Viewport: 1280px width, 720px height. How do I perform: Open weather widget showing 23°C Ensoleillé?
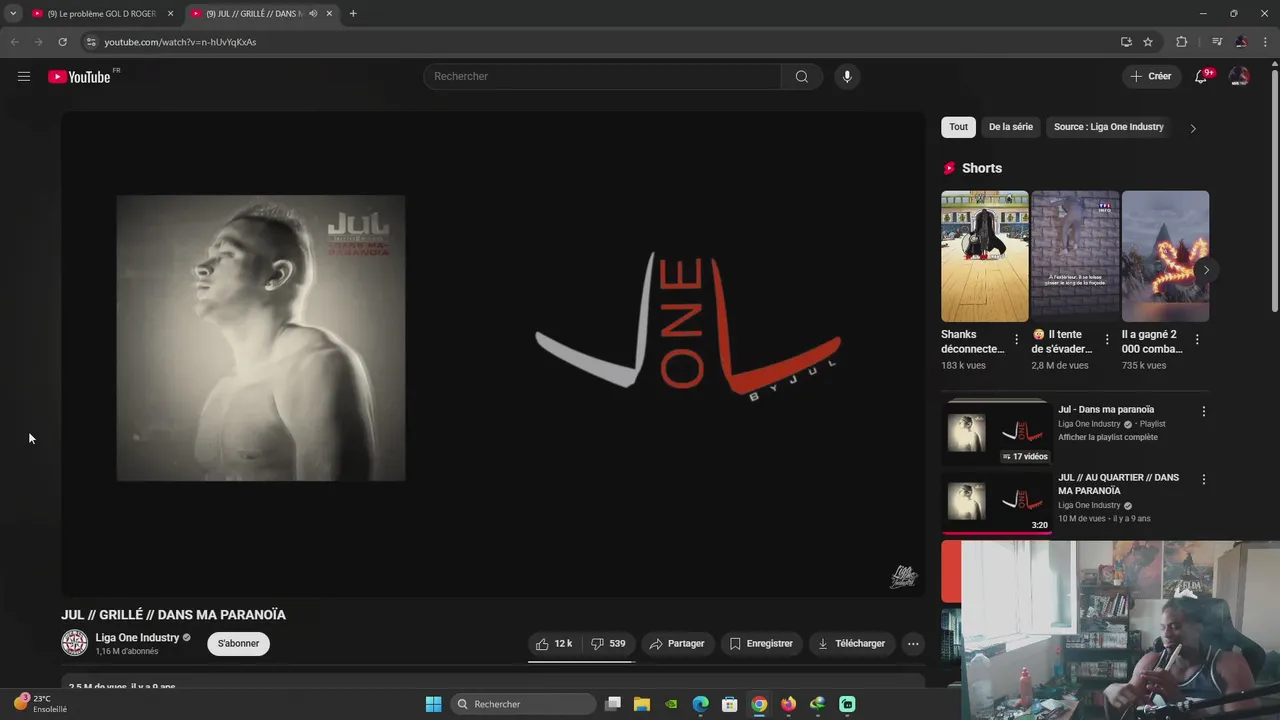tap(40, 704)
